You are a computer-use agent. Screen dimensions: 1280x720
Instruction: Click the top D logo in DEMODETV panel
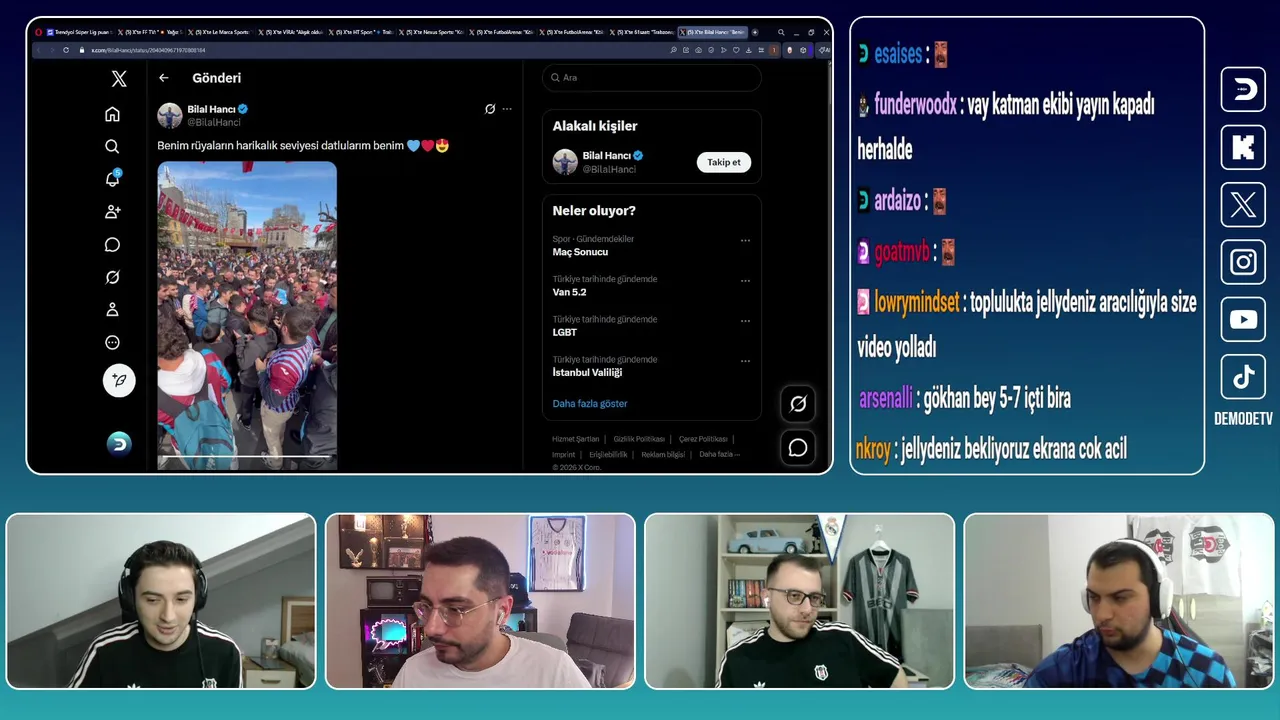point(1243,89)
